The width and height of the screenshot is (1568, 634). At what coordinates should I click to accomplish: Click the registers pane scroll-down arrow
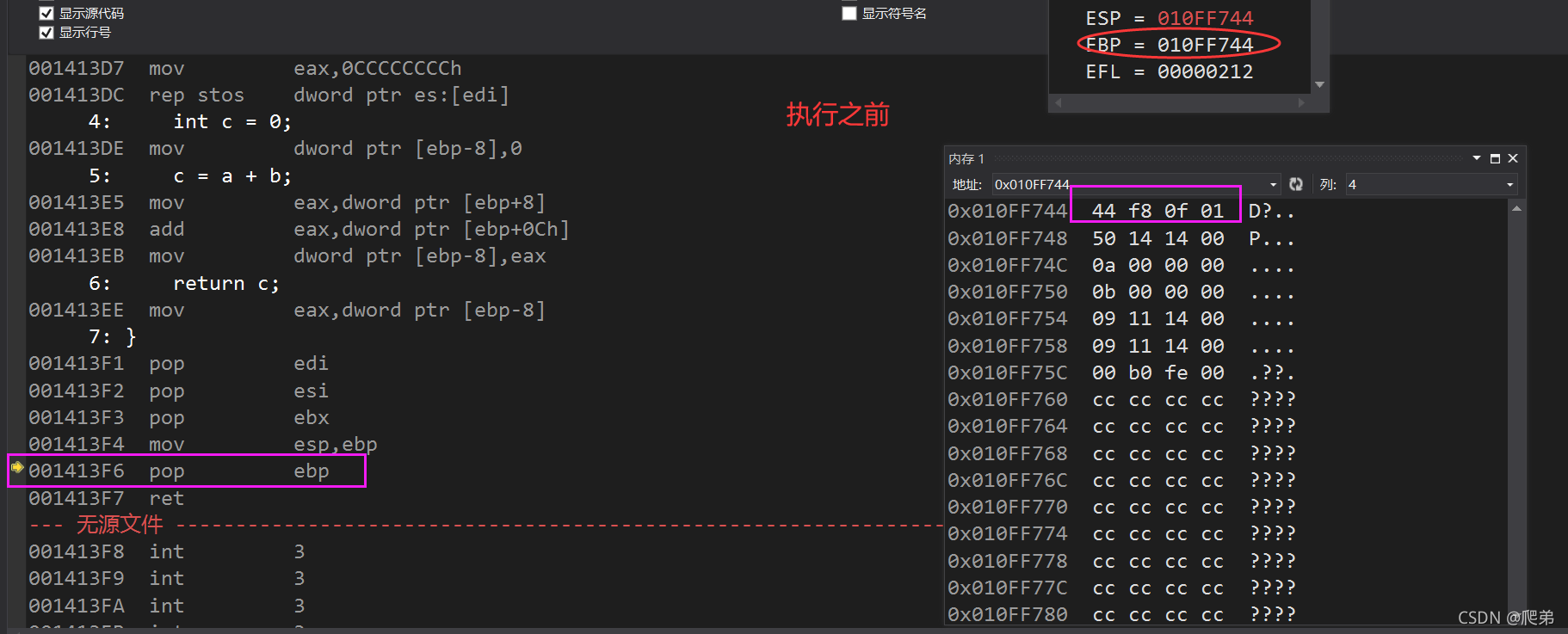(1319, 84)
